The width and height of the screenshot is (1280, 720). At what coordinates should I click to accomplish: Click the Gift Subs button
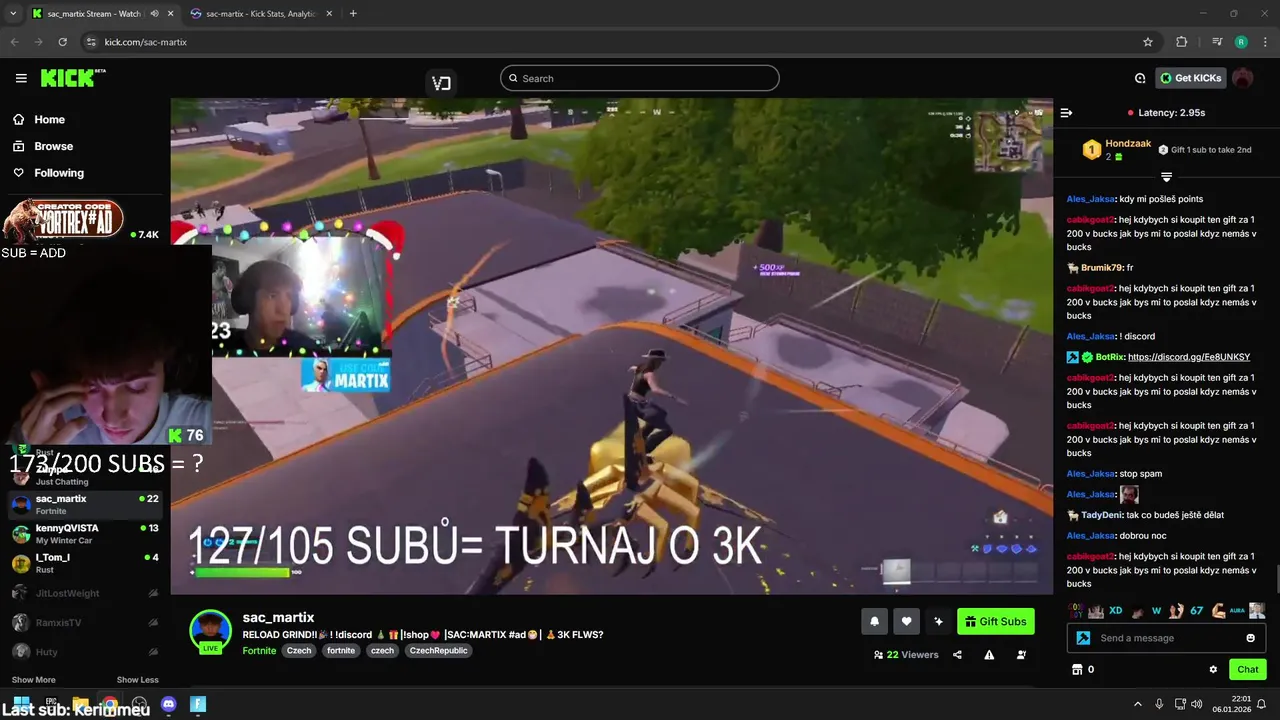pos(995,621)
